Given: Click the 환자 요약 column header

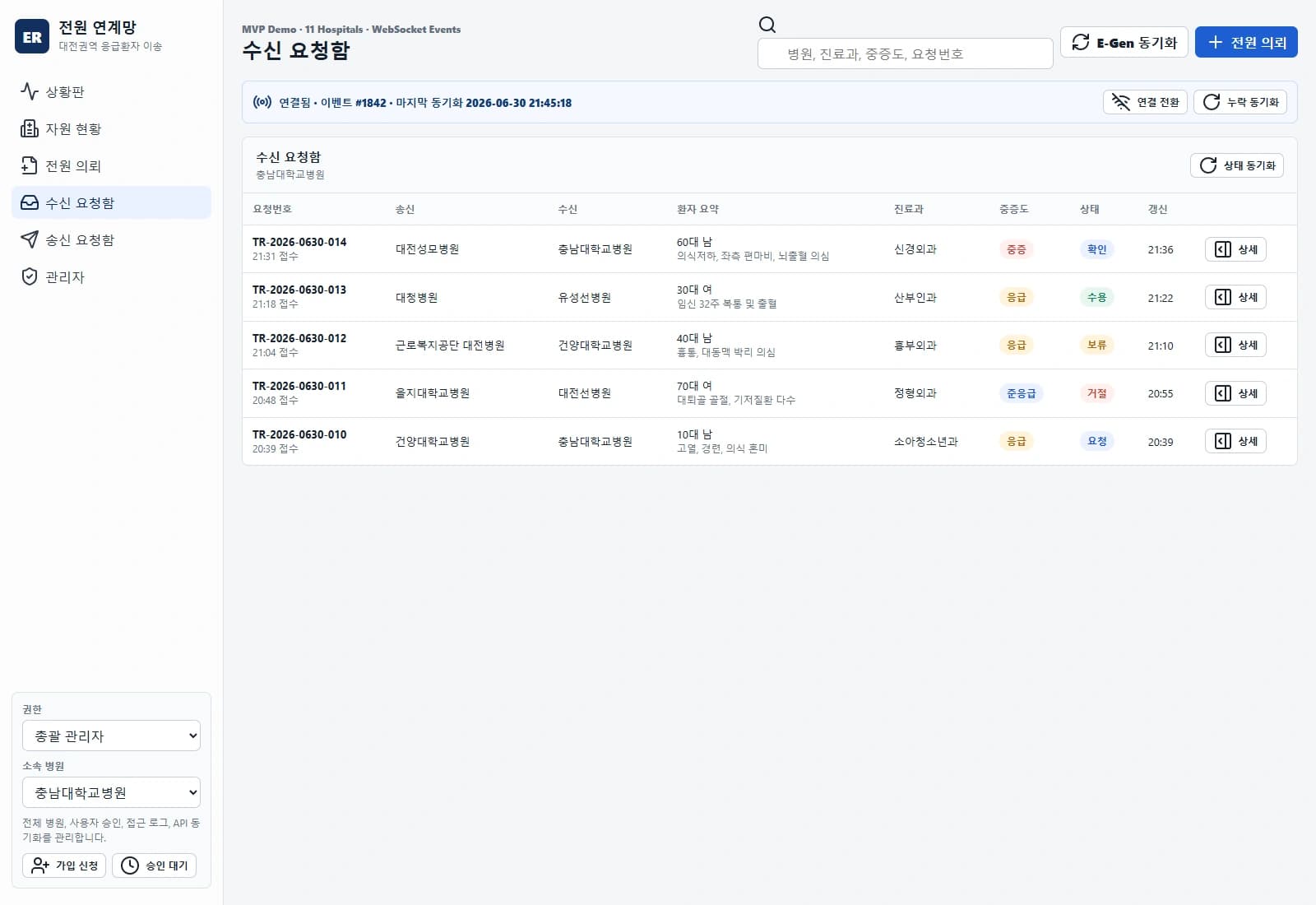Looking at the screenshot, I should (697, 209).
